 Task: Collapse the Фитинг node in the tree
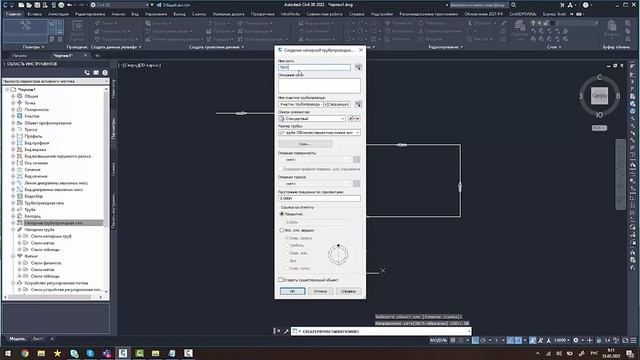click(x=13, y=256)
